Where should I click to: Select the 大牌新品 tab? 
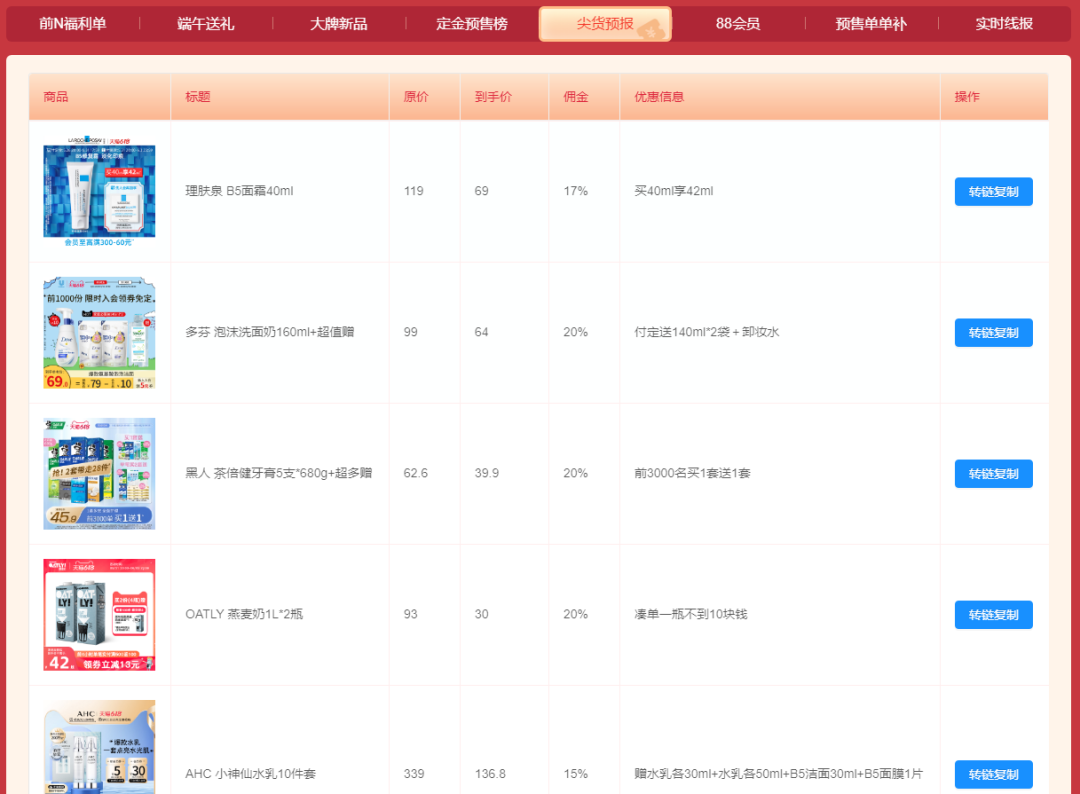click(x=338, y=24)
